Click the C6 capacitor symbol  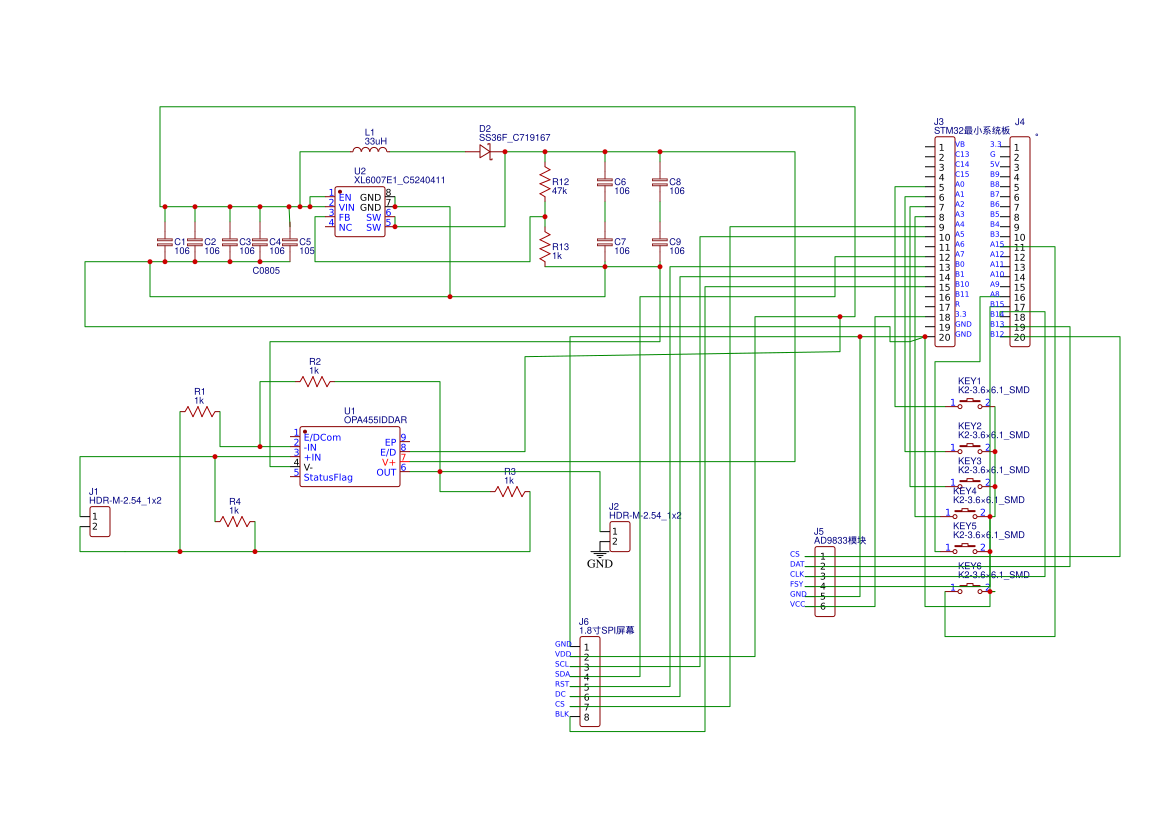click(604, 183)
